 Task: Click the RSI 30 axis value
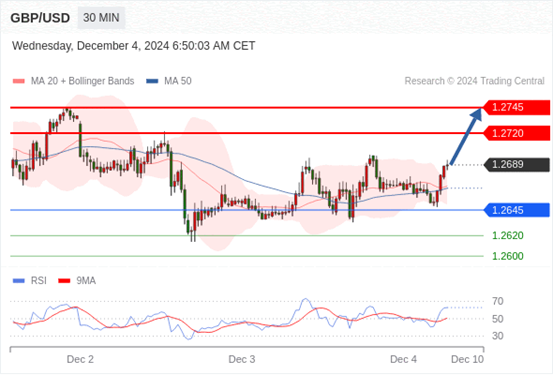[498, 336]
